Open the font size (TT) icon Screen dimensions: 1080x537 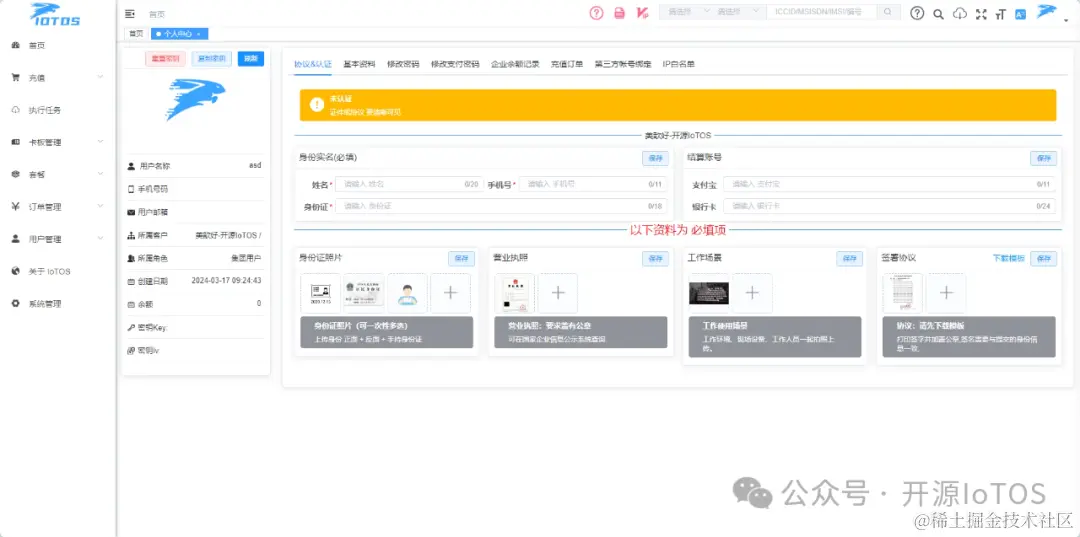pos(1001,14)
